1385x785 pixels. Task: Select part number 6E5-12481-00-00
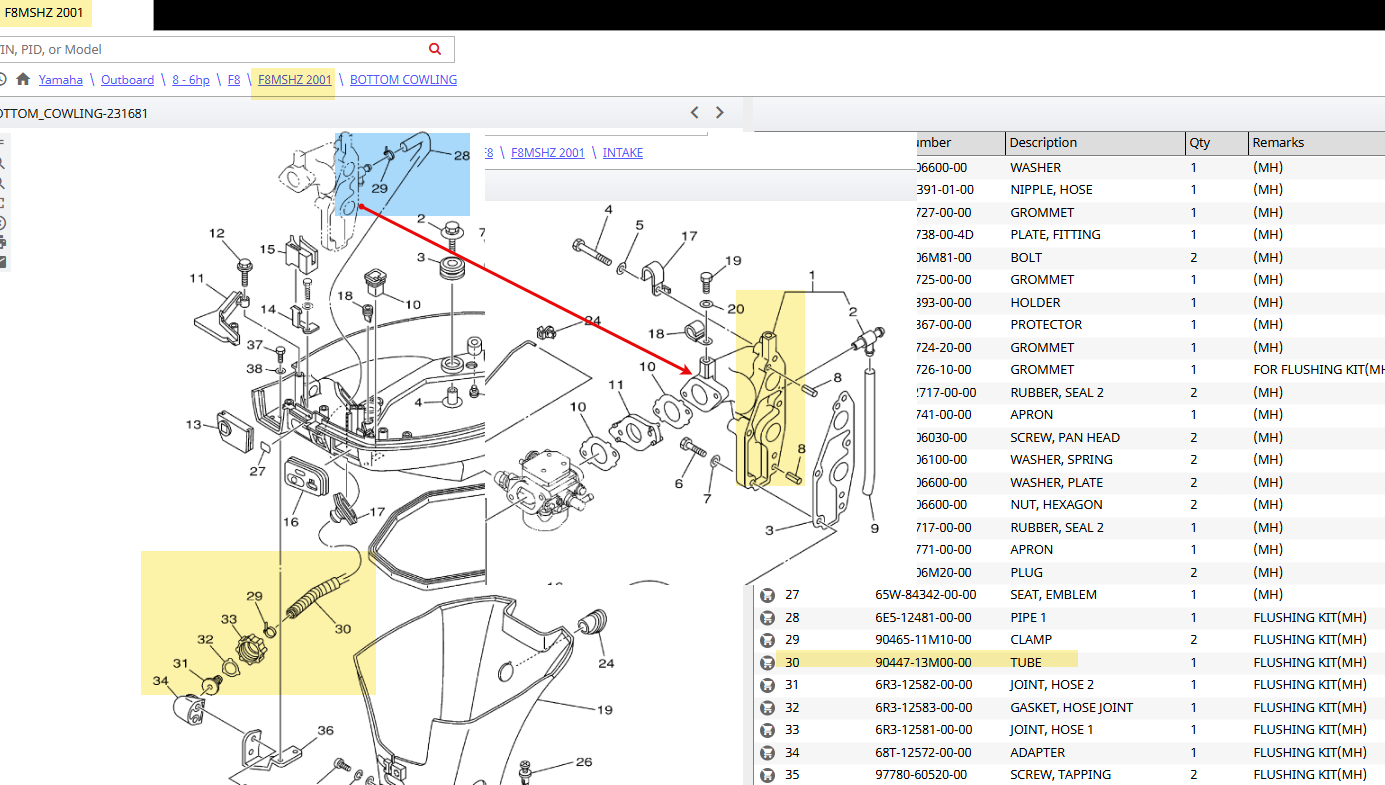[923, 617]
